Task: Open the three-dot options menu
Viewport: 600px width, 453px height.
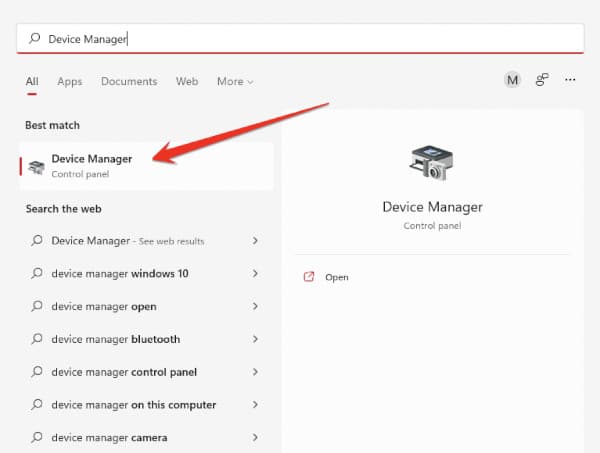Action: (x=570, y=80)
